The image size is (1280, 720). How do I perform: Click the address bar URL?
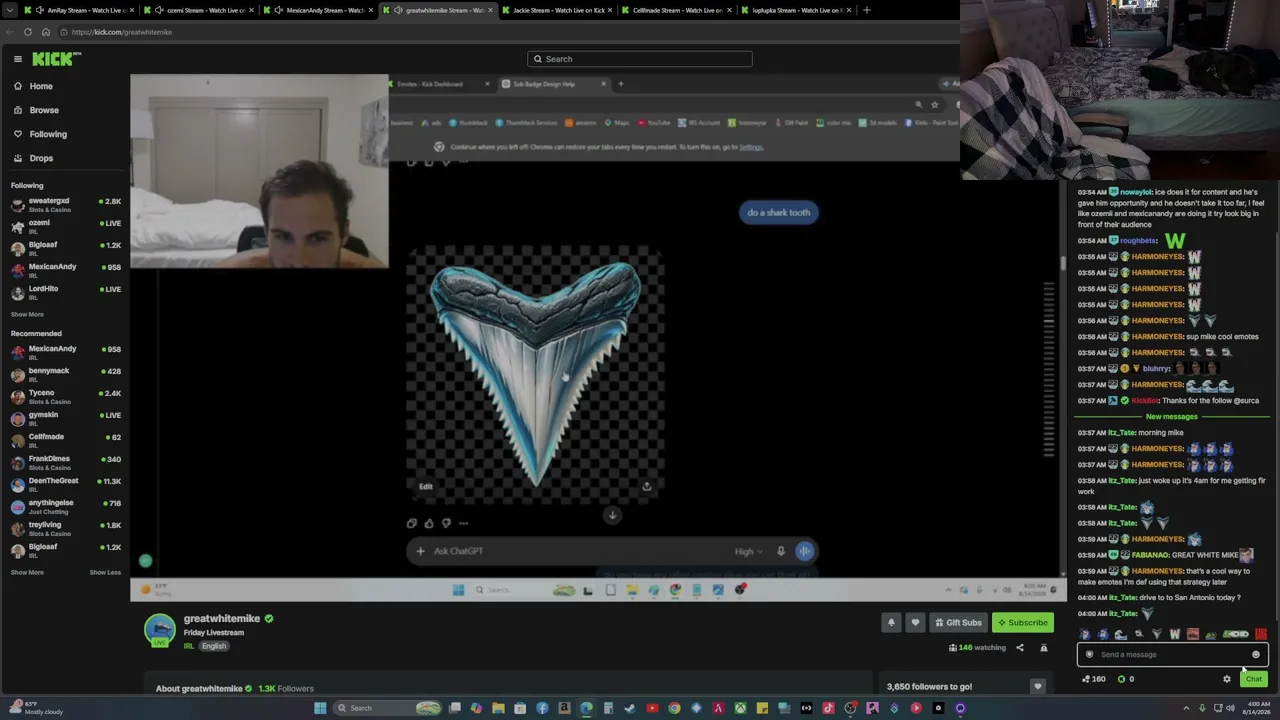click(122, 32)
